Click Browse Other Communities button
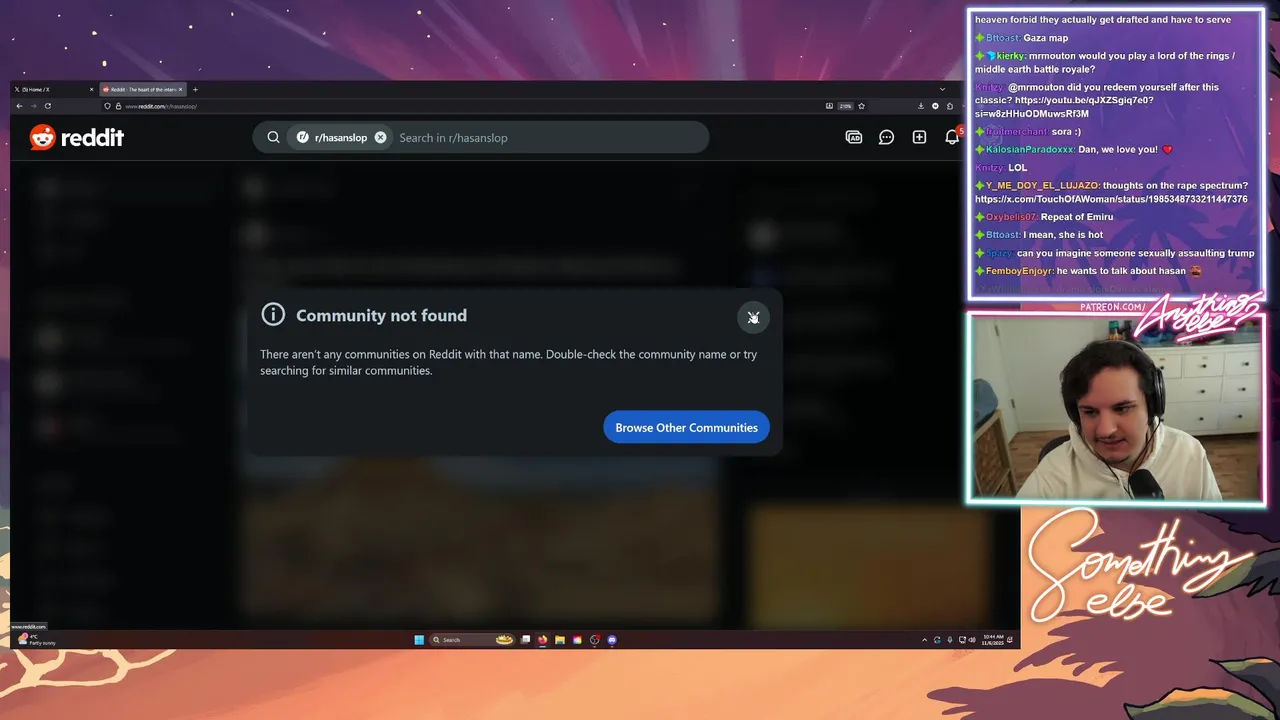 point(686,427)
